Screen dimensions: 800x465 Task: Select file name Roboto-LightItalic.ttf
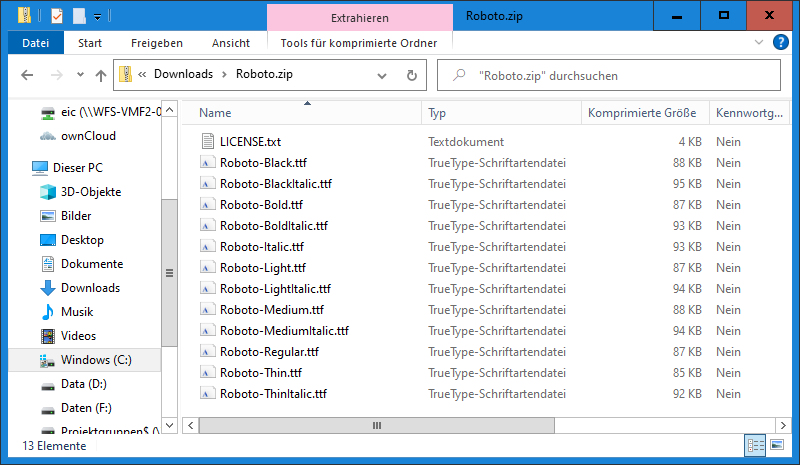[276, 289]
